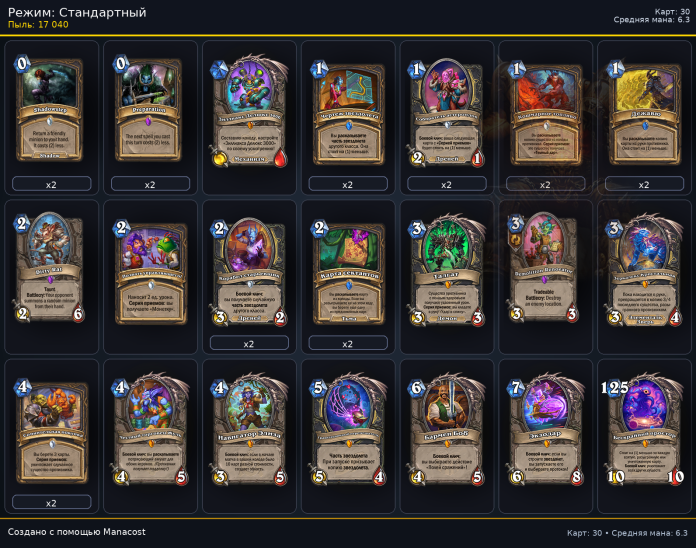Screen dimensions: 696x548
Task: Select the Shadowstep card thumbnail
Action: (50, 108)
